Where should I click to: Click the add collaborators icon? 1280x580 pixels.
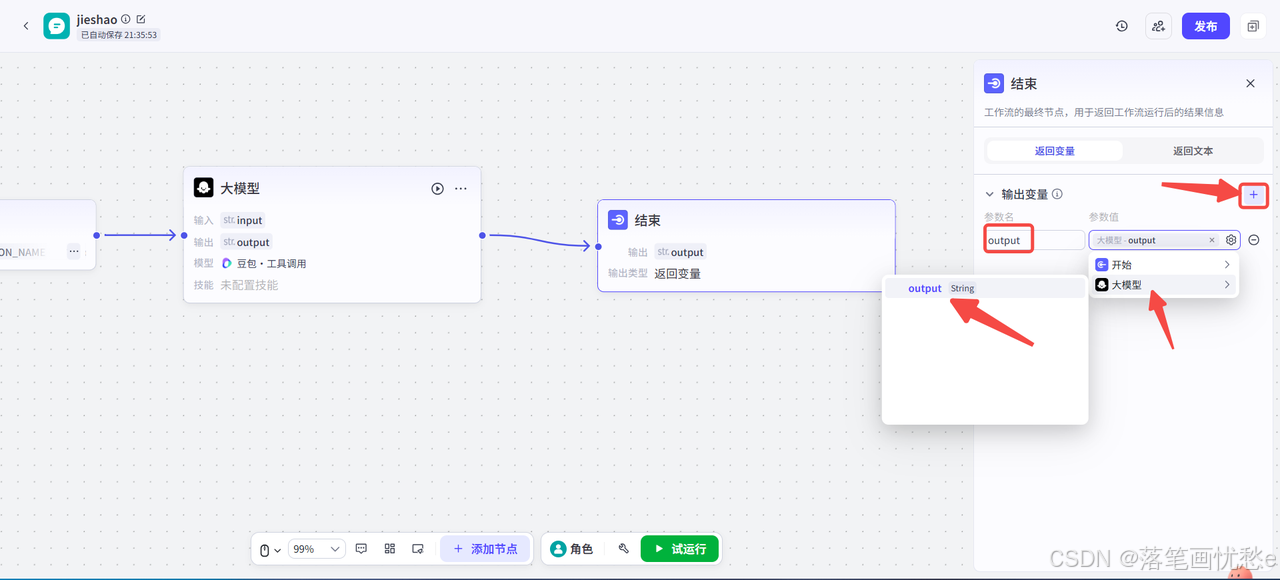tap(1158, 25)
